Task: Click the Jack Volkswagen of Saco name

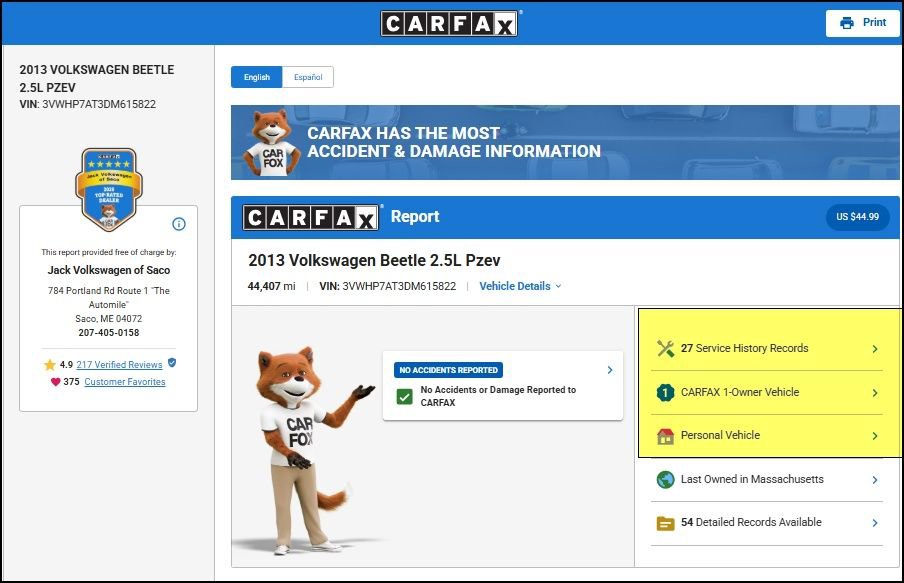Action: point(109,270)
